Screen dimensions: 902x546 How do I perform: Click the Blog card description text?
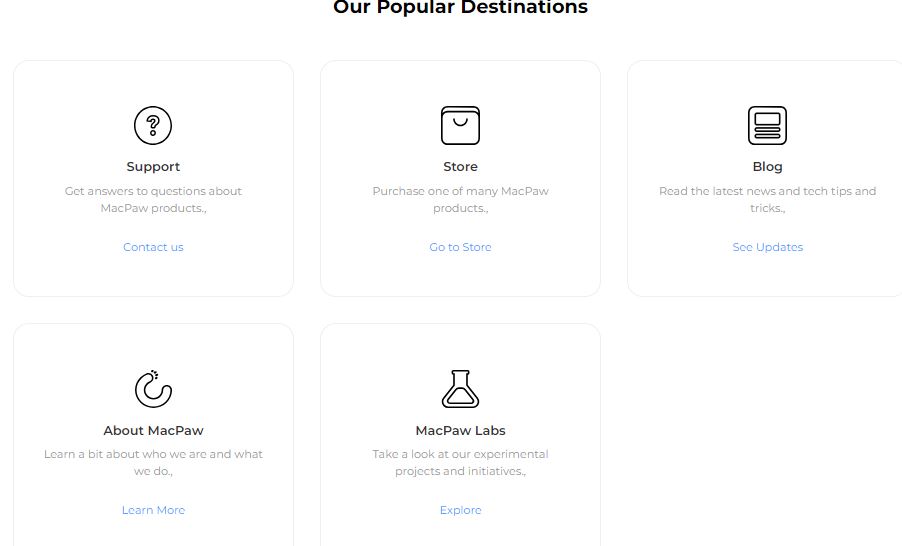click(767, 200)
